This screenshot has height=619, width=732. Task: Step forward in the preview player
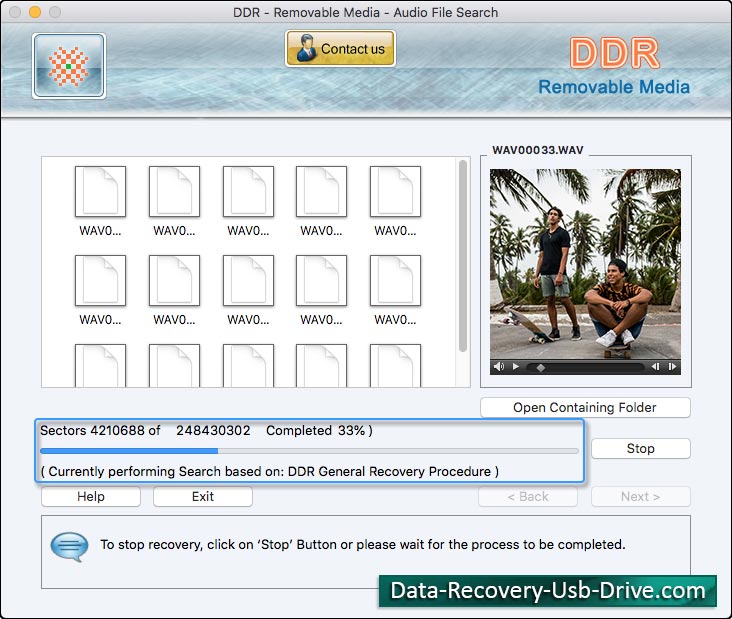tap(672, 367)
